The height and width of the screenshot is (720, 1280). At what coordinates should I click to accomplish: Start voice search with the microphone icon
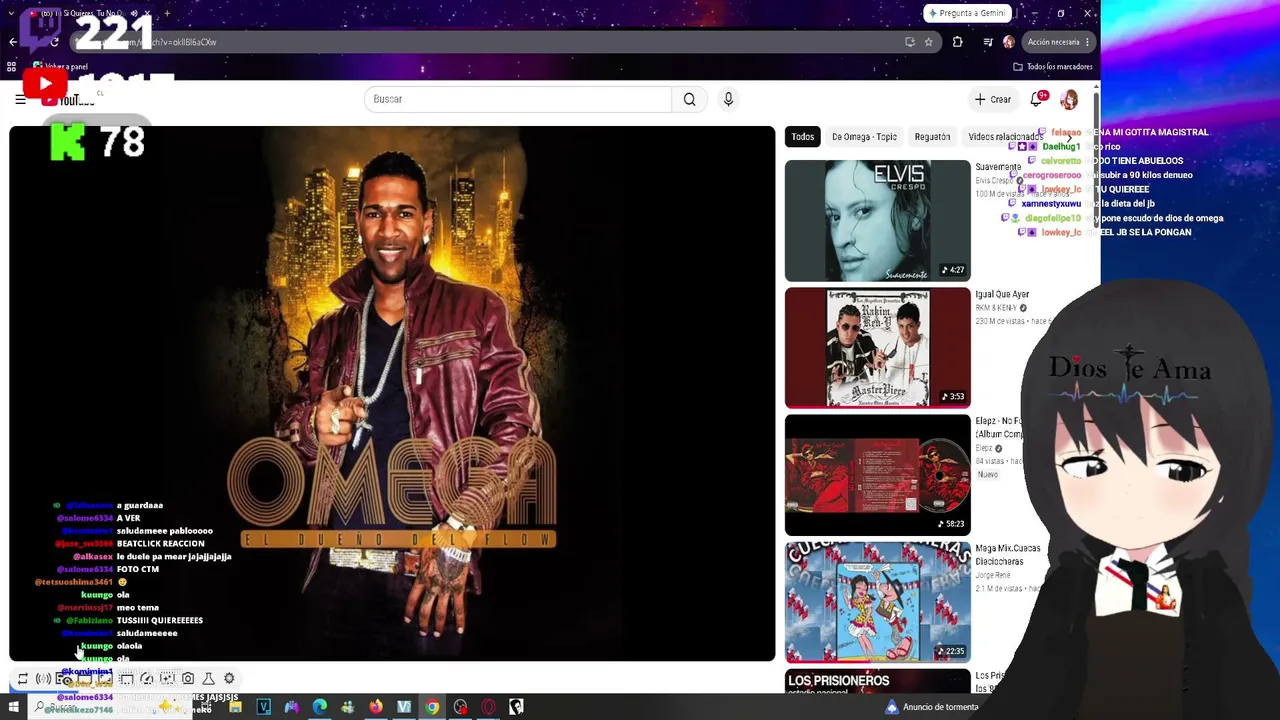pyautogui.click(x=728, y=99)
